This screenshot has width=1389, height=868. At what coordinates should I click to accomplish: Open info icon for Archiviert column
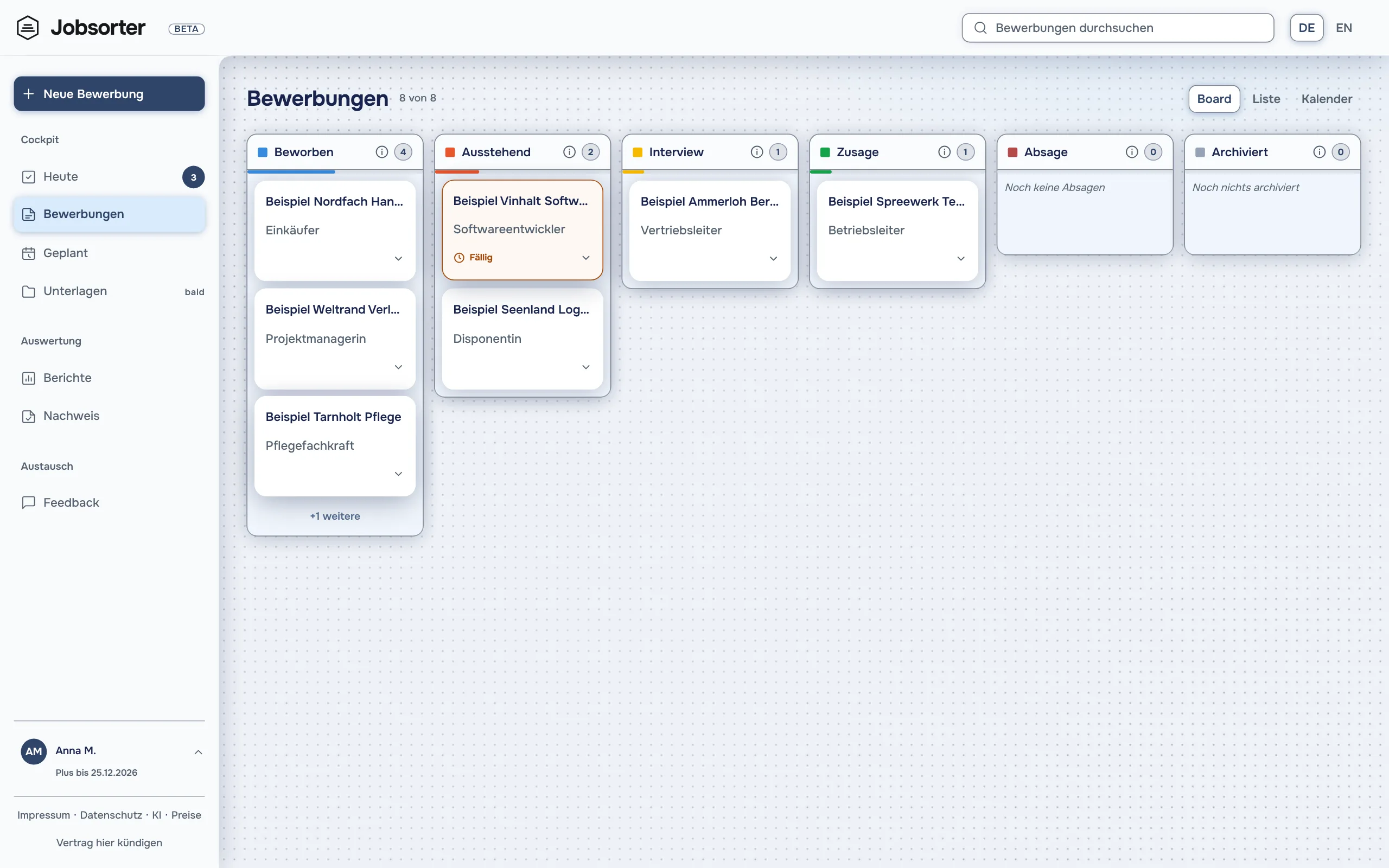click(x=1319, y=151)
